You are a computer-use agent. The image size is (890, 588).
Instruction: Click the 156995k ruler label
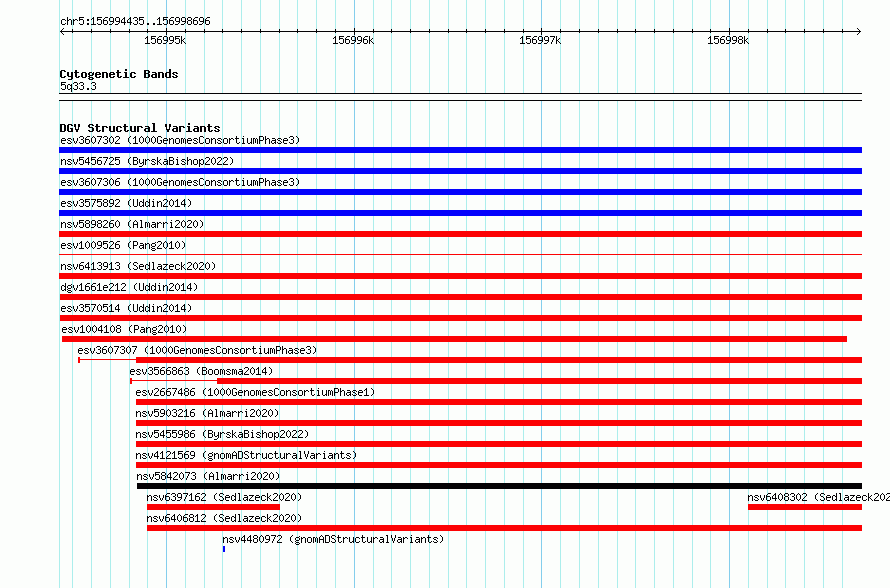pyautogui.click(x=165, y=40)
